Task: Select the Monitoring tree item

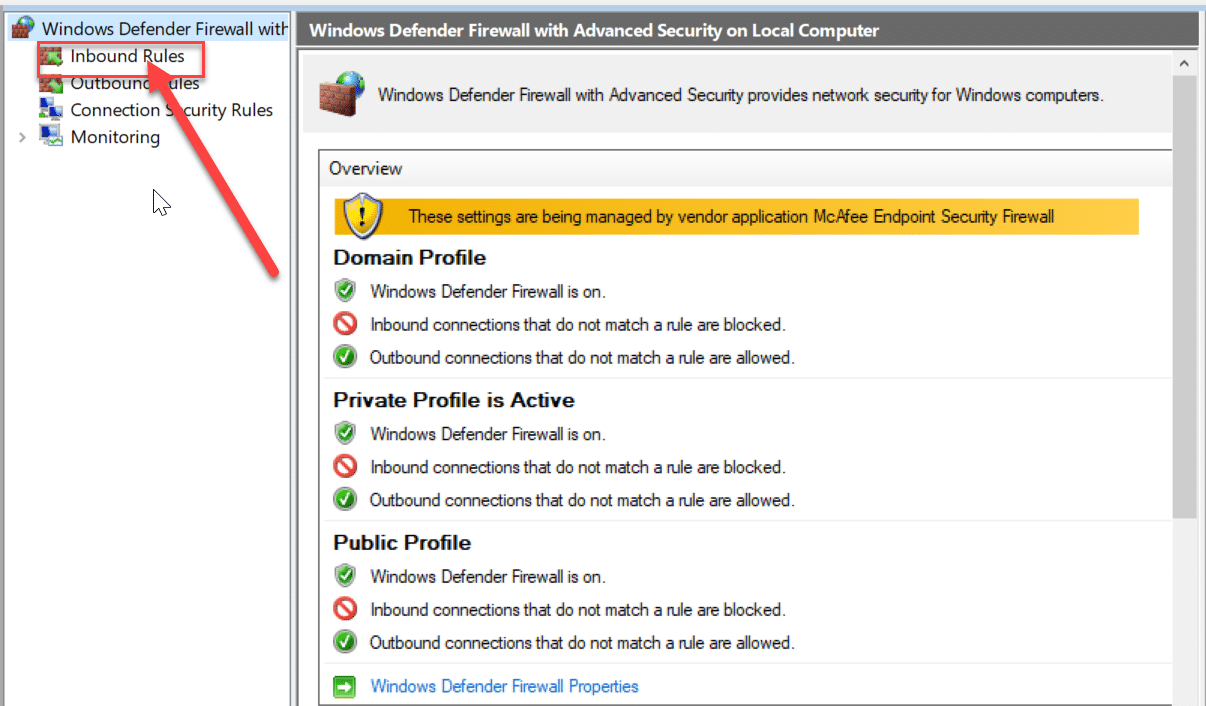Action: click(x=115, y=137)
